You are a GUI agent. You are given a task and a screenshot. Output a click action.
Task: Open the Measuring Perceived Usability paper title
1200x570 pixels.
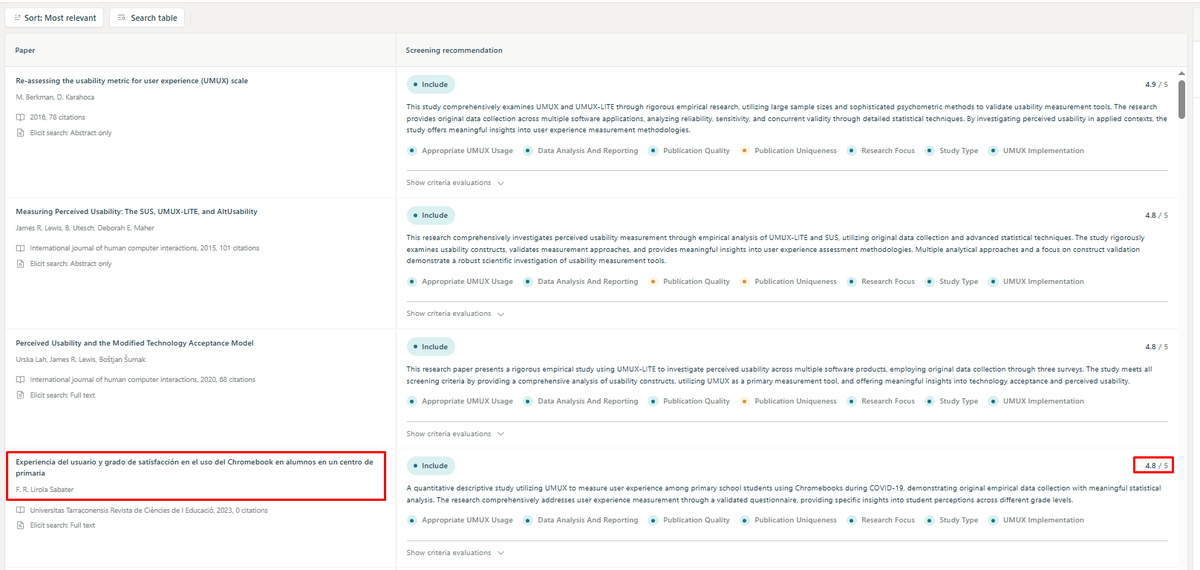point(136,211)
